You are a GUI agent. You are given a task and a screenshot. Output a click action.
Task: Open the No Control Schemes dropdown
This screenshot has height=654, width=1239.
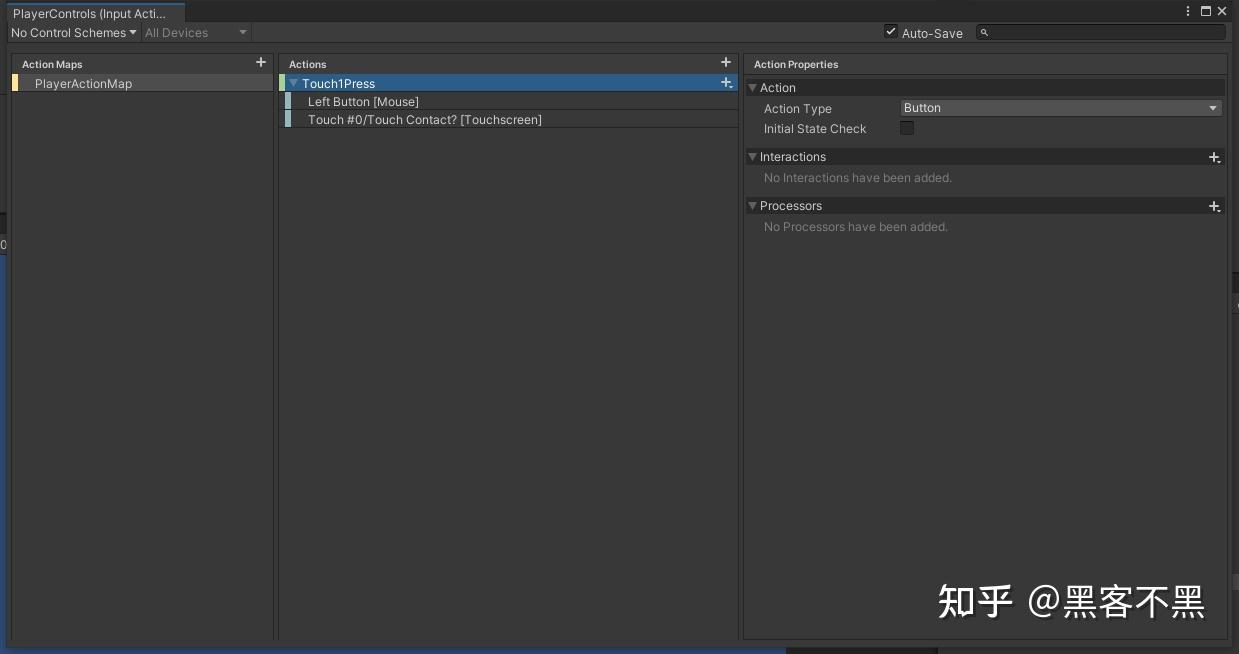pos(74,33)
